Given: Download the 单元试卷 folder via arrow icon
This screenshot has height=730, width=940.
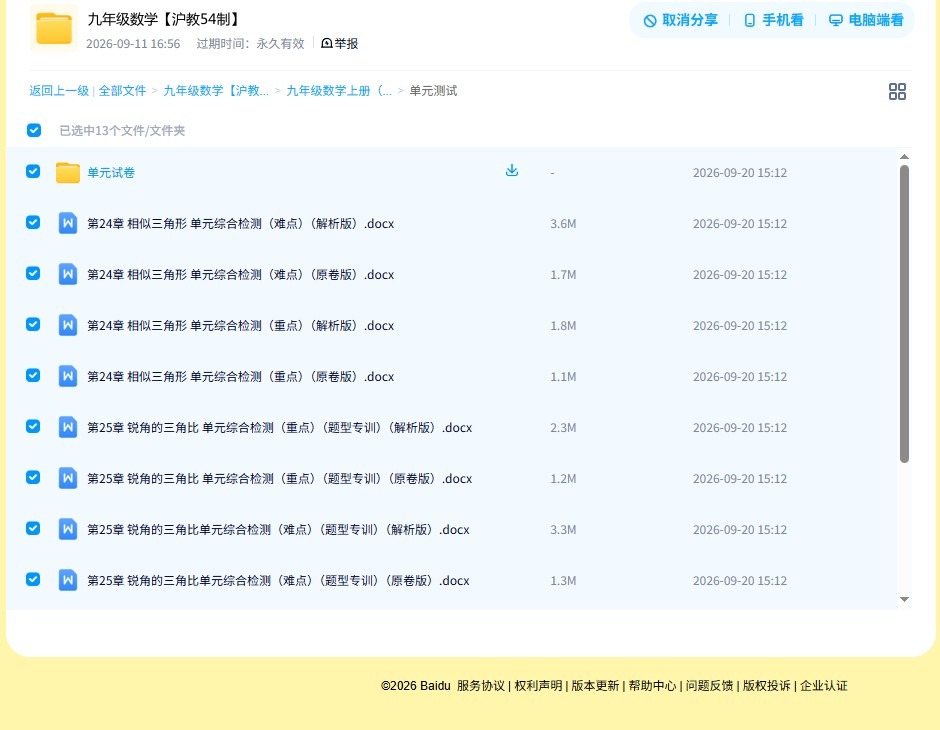Looking at the screenshot, I should (x=511, y=170).
